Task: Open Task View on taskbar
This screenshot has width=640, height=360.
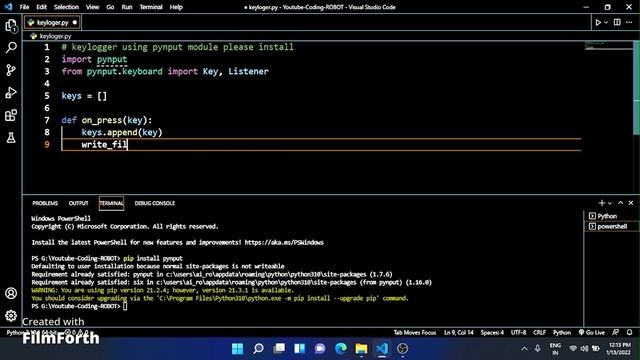Action: 279,349
